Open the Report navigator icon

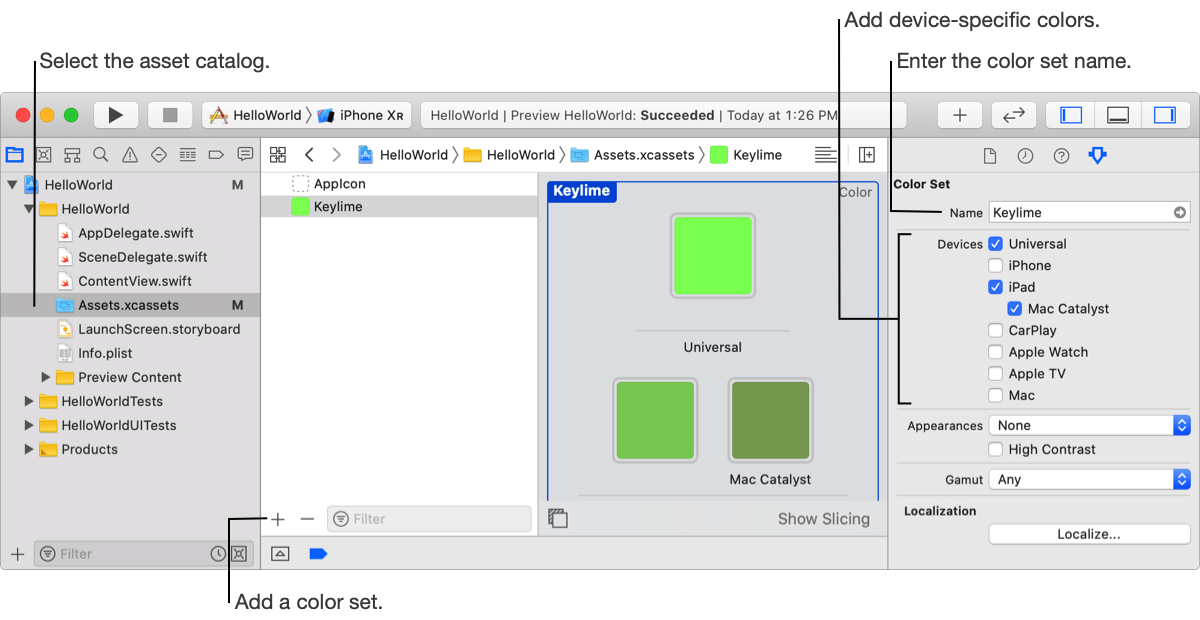pyautogui.click(x=245, y=155)
